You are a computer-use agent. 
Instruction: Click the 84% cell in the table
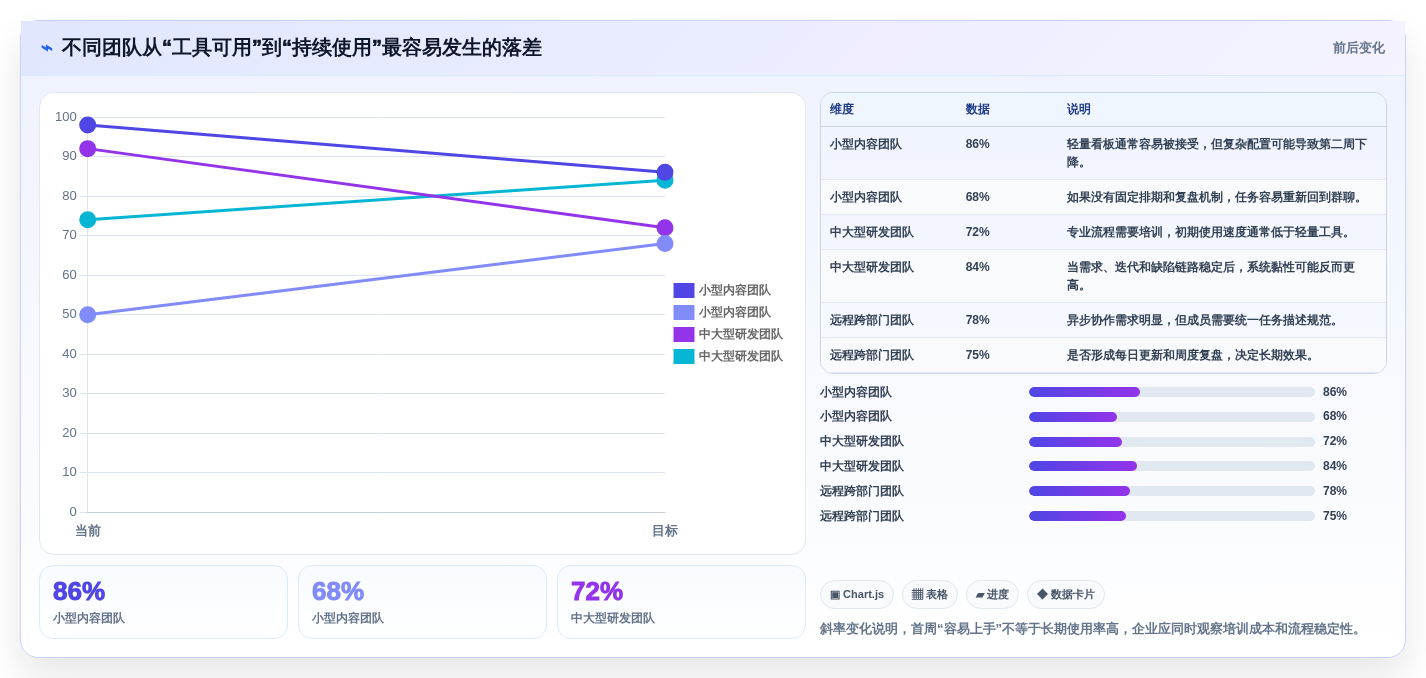point(978,267)
